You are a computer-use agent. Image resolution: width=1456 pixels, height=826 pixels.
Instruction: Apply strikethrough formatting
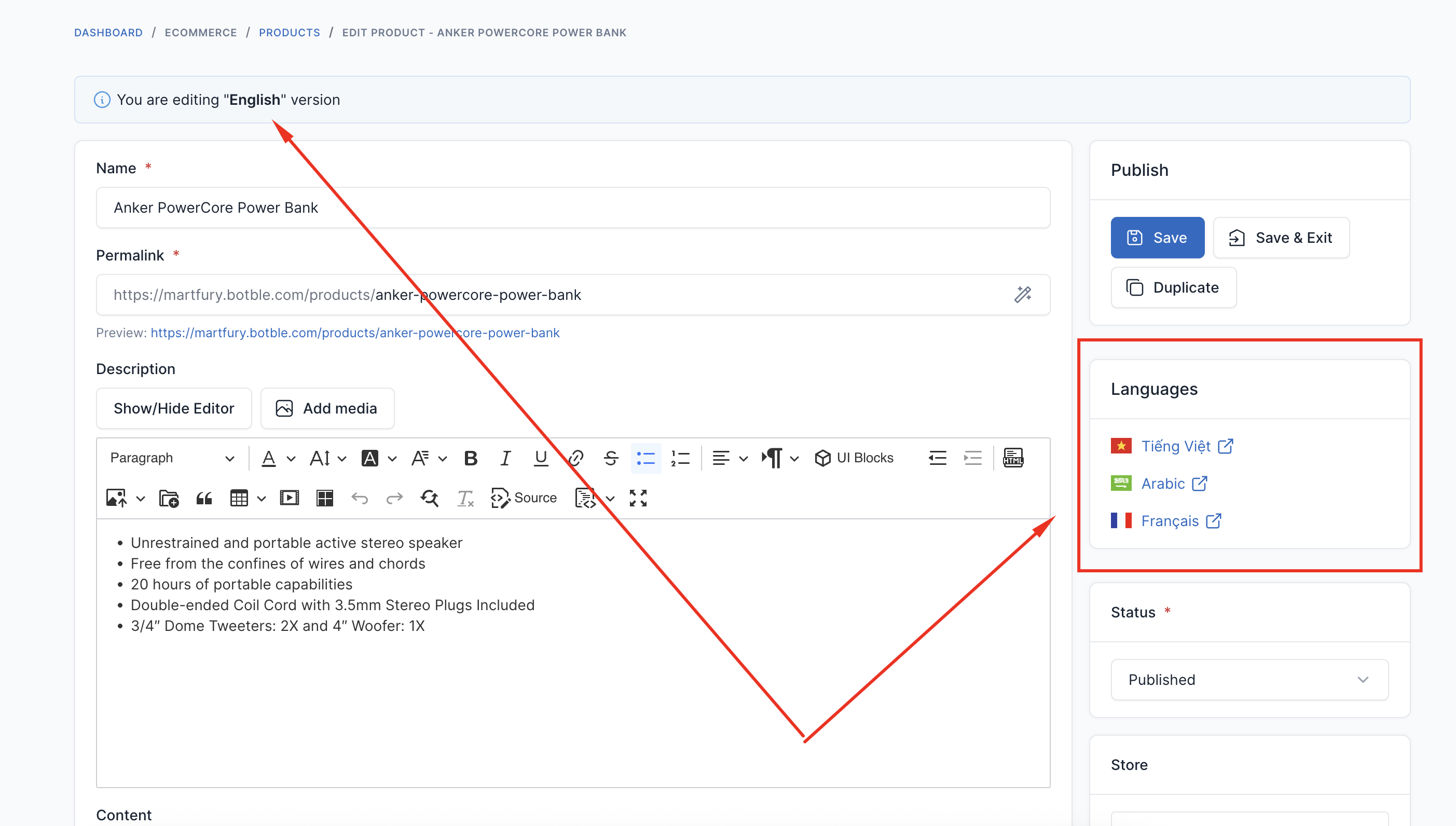click(611, 458)
